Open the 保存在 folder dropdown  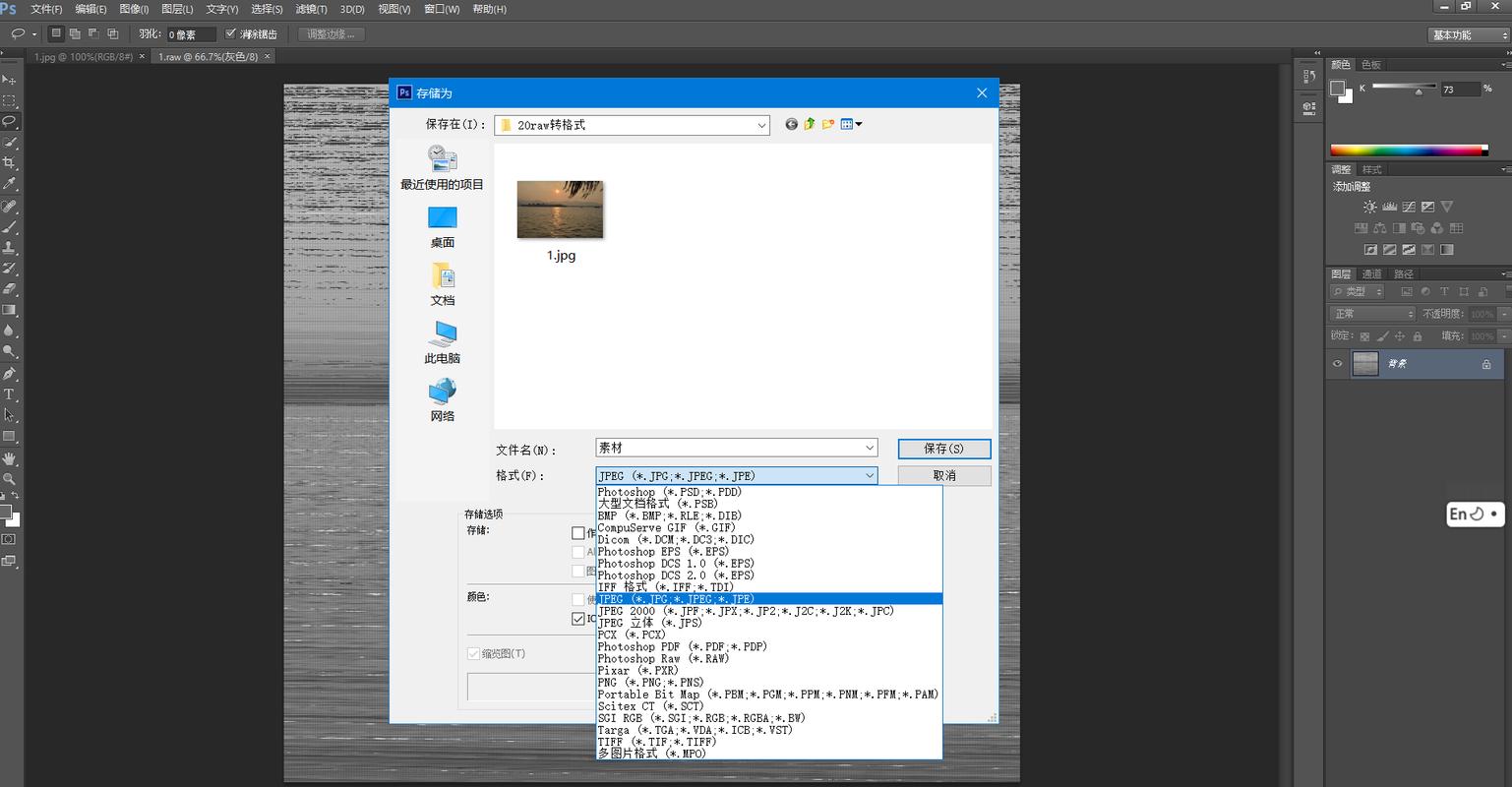[x=762, y=125]
